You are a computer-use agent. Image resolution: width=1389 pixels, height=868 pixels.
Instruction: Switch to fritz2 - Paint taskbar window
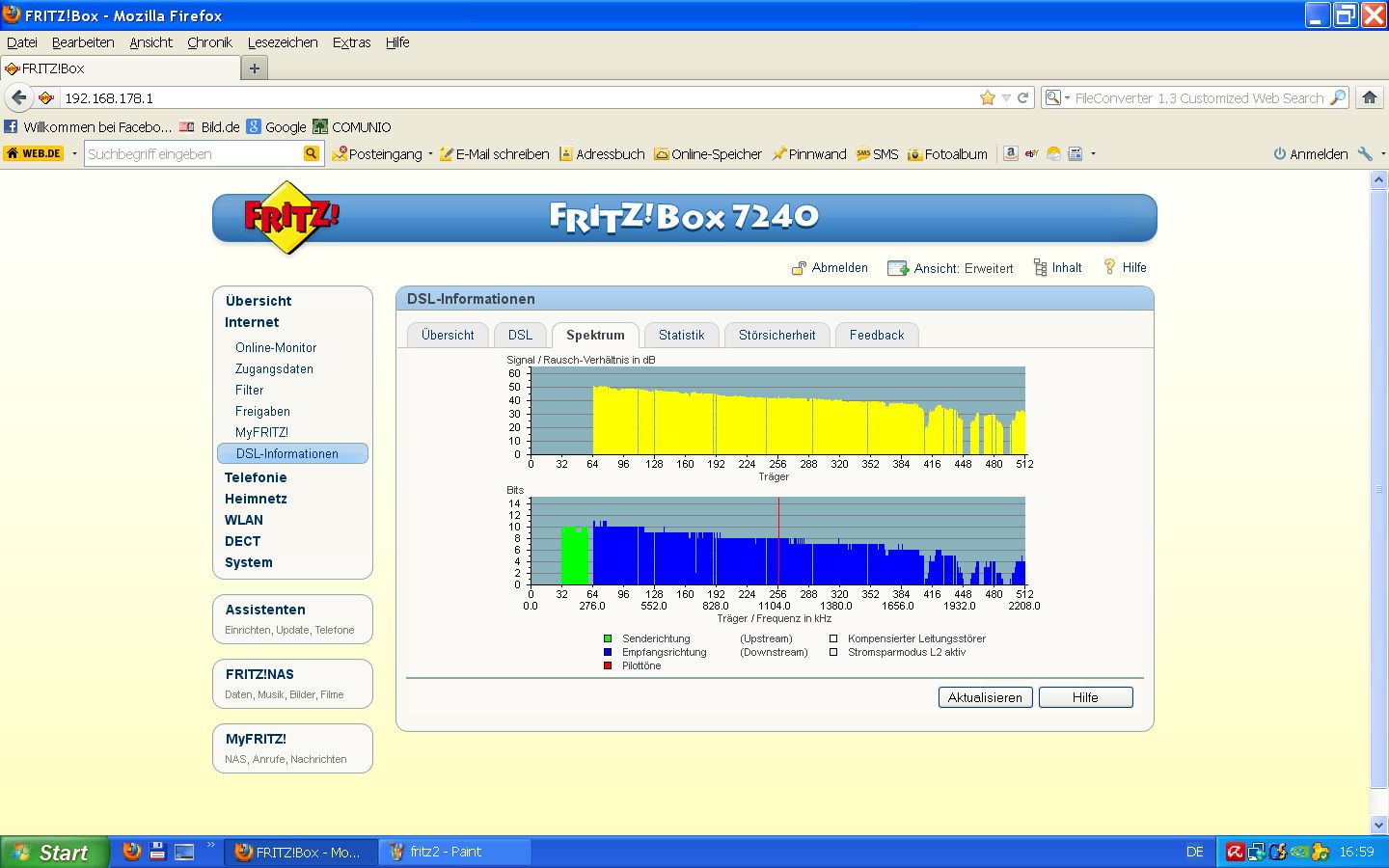pyautogui.click(x=454, y=852)
